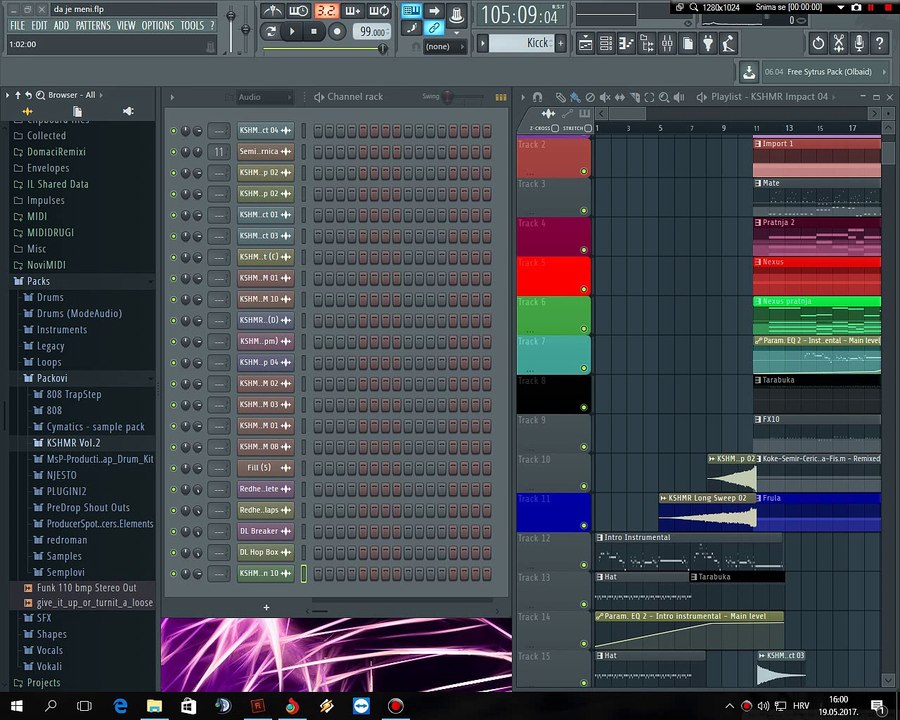Viewport: 900px width, 720px height.
Task: Open the ADD menu
Action: tap(61, 26)
